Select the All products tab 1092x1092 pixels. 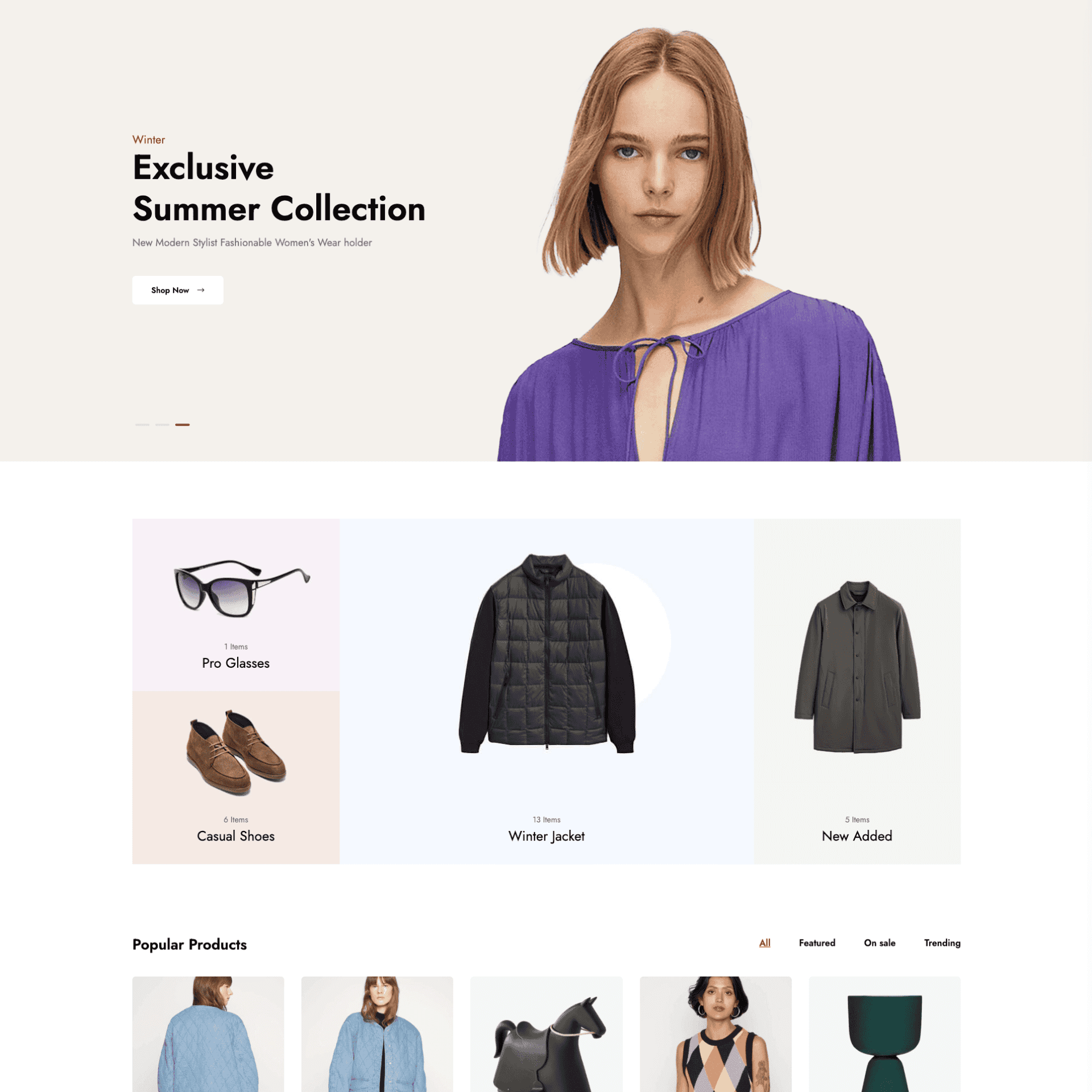click(764, 943)
